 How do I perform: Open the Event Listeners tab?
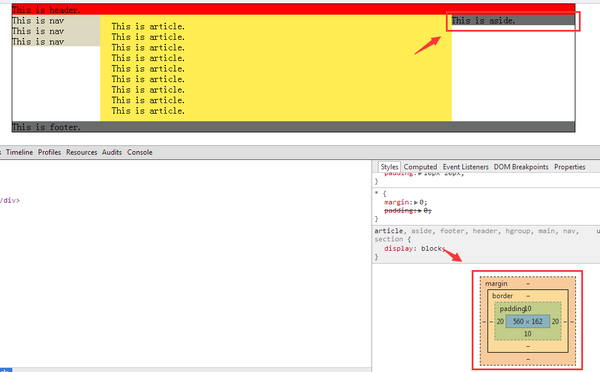click(x=466, y=167)
